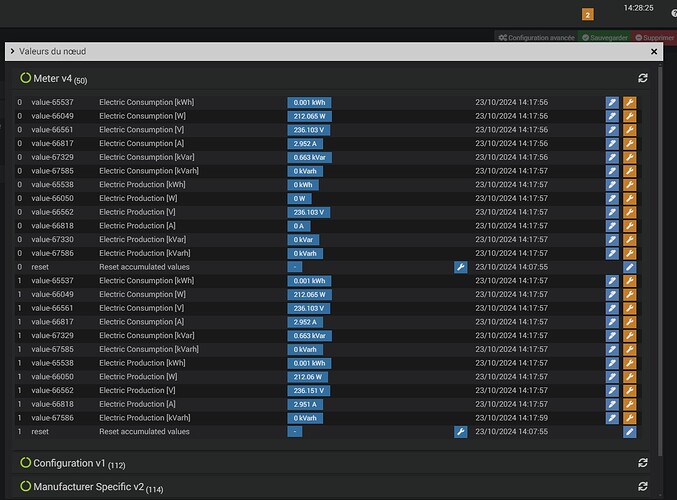This screenshot has height=500, width=677.
Task: Click blue wrench beside instance 0 reset value
Action: [x=460, y=267]
